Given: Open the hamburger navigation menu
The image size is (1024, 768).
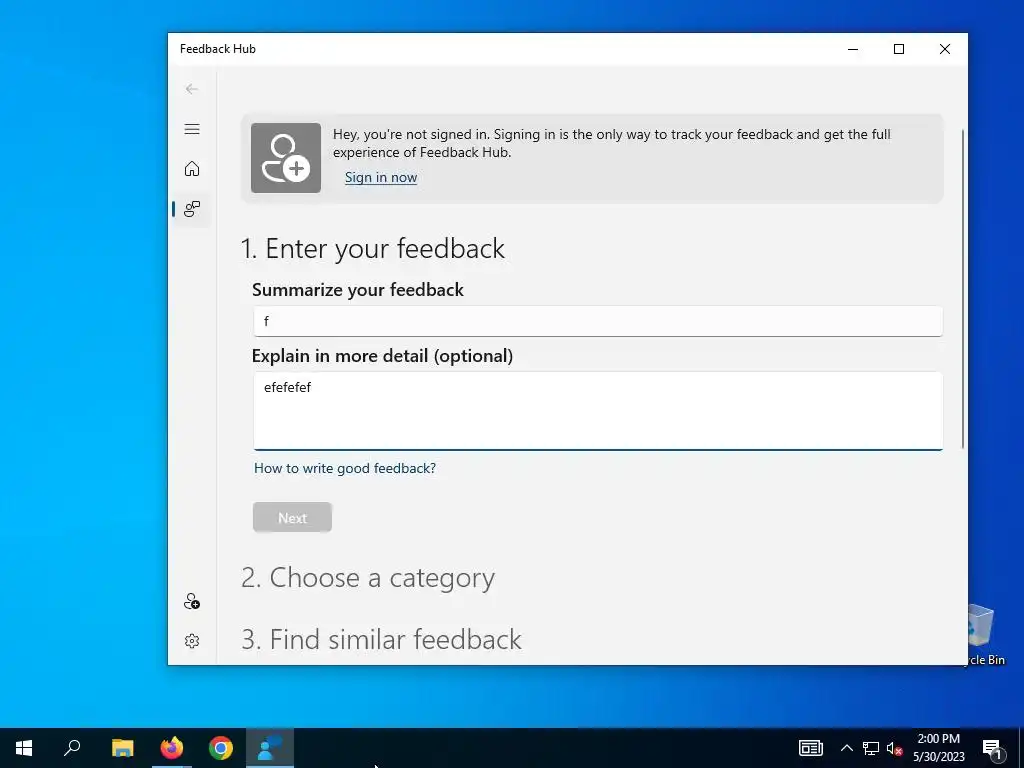Looking at the screenshot, I should [191, 129].
